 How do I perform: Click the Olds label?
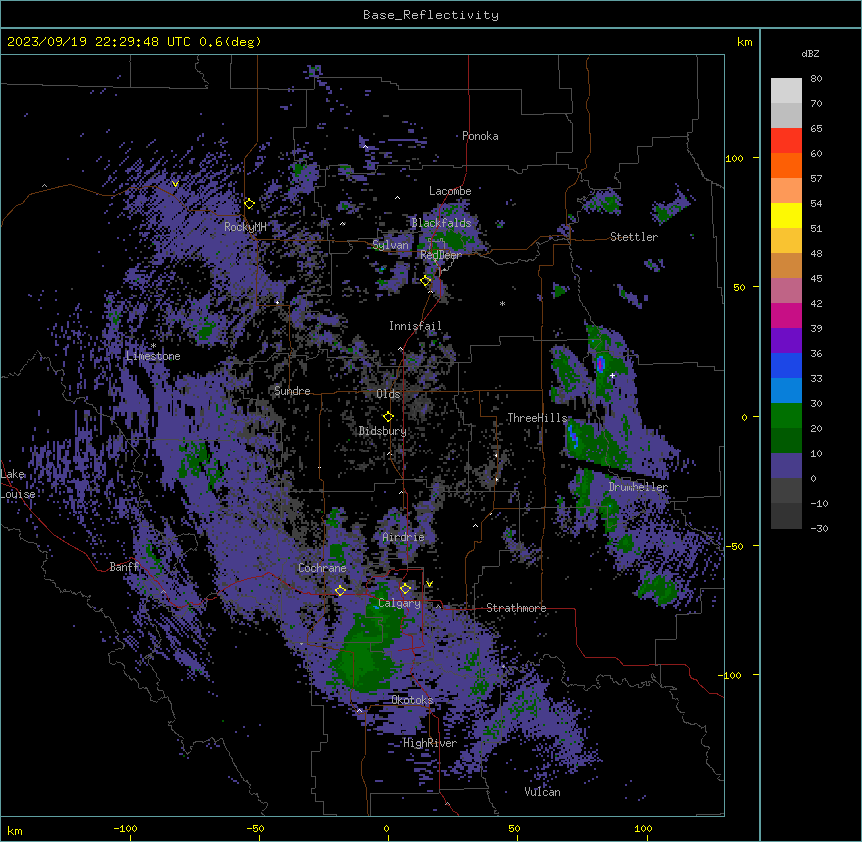point(388,394)
